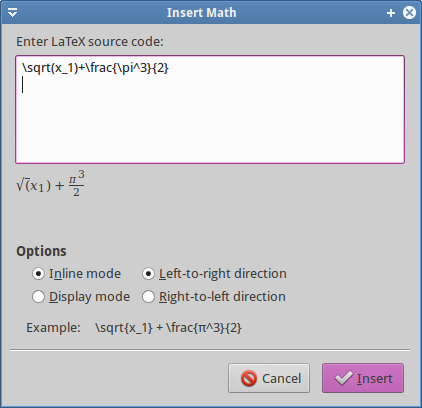Click the rendered formula preview
The image size is (422, 408).
tap(50, 184)
